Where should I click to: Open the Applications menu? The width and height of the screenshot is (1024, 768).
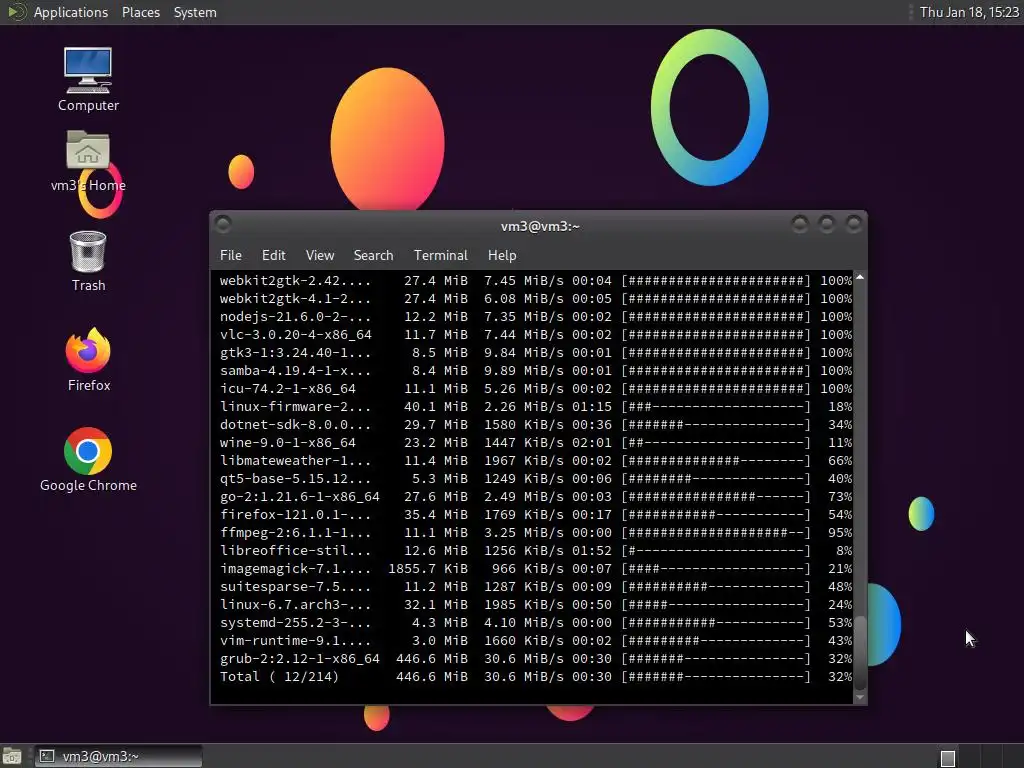(x=71, y=12)
